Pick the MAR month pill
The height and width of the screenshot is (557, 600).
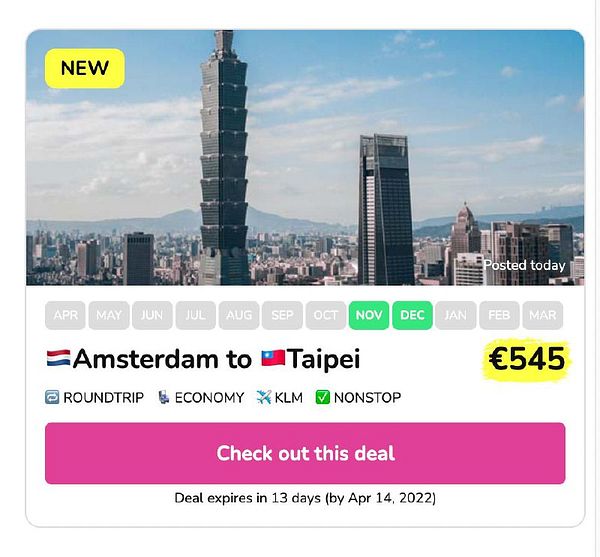pos(542,315)
